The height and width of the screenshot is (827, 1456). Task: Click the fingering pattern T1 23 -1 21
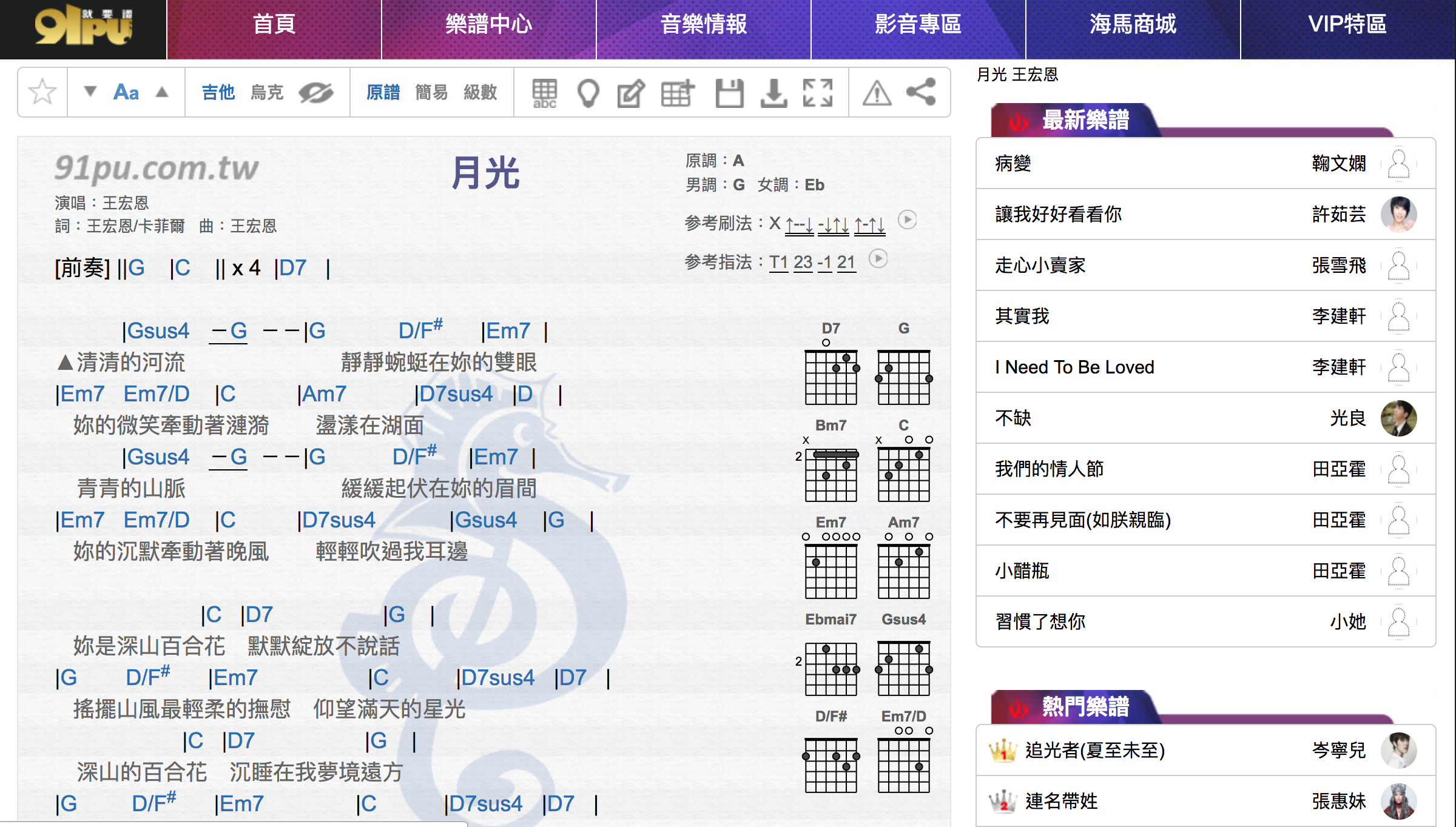tap(813, 263)
